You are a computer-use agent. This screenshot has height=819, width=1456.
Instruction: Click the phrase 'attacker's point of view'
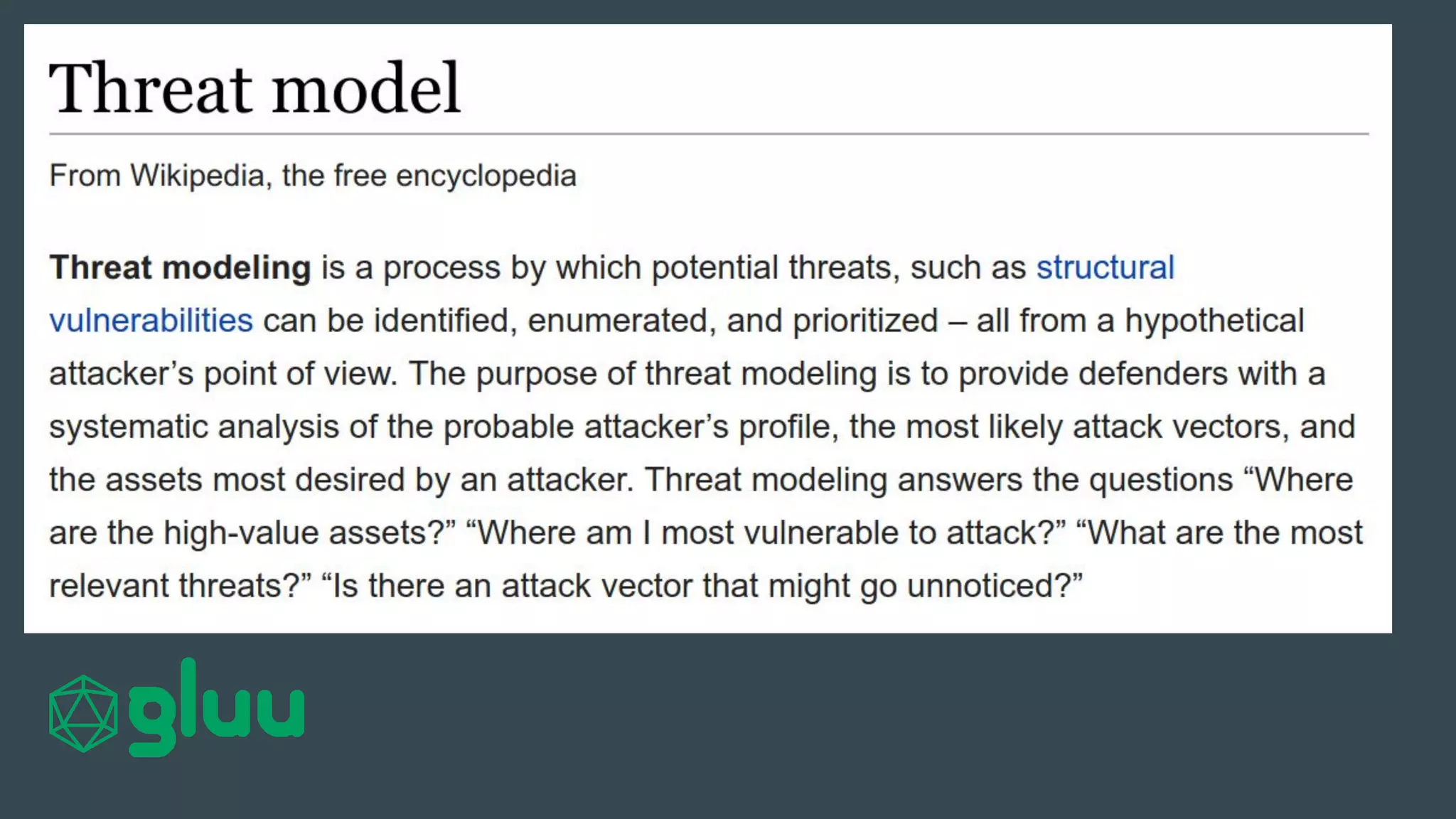click(x=223, y=374)
